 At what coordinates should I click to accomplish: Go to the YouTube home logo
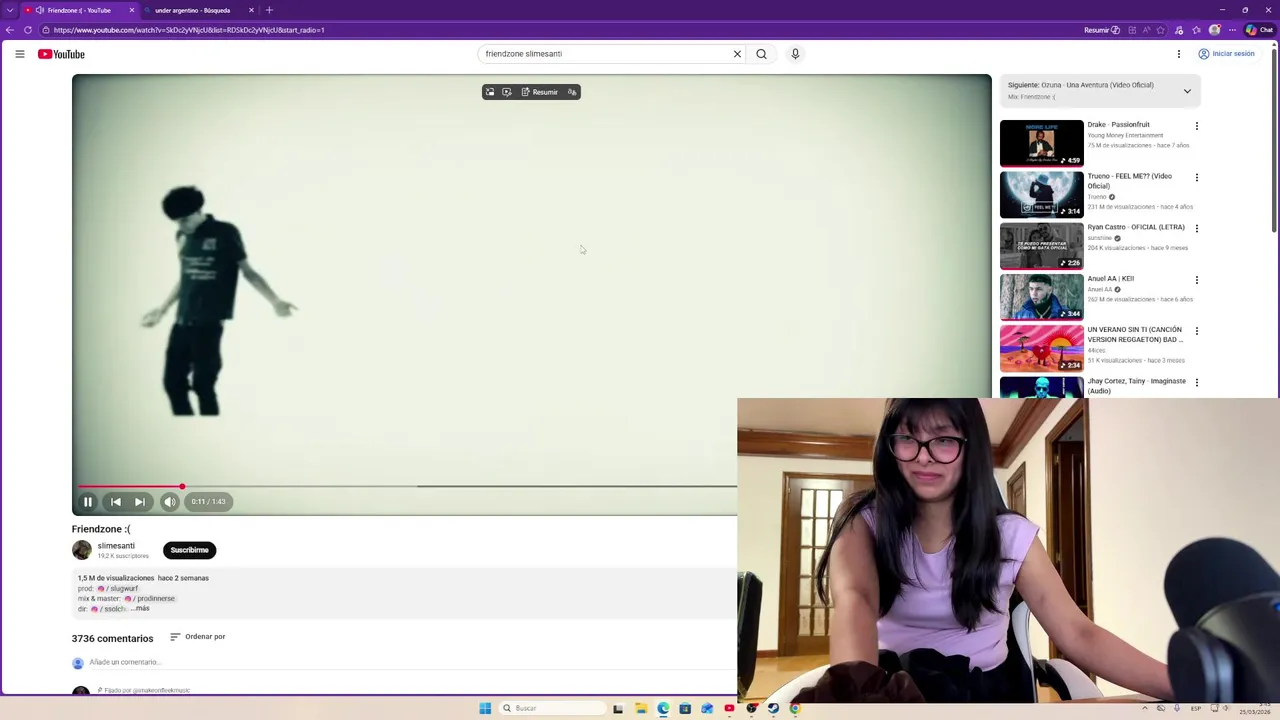(x=61, y=54)
